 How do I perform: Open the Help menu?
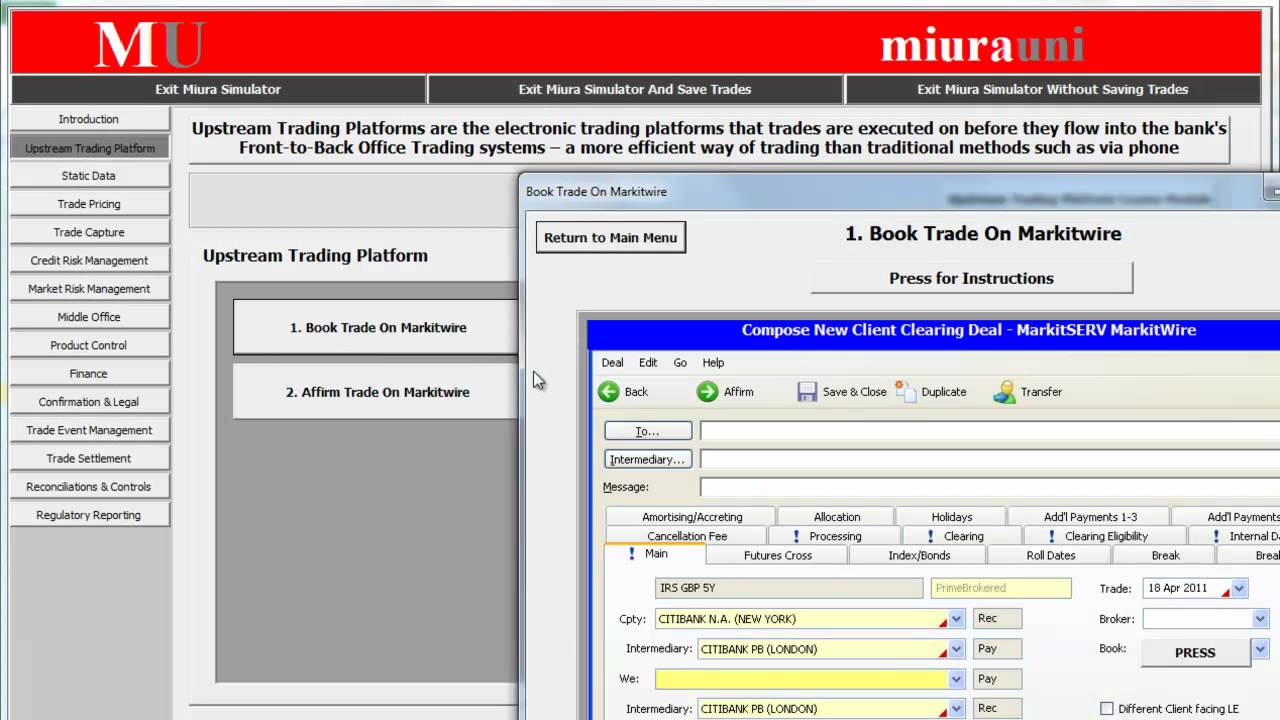[713, 363]
